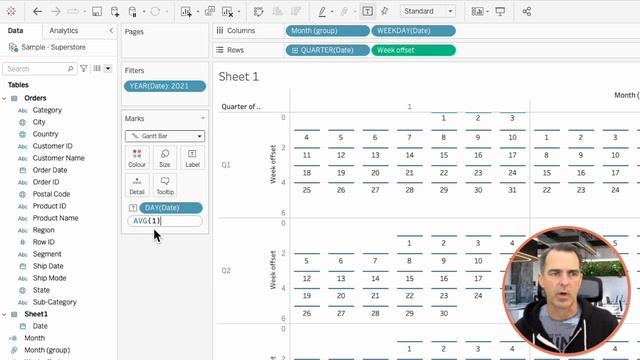The width and height of the screenshot is (640, 360).
Task: Switch to the Analytics tab
Action: [x=64, y=31]
